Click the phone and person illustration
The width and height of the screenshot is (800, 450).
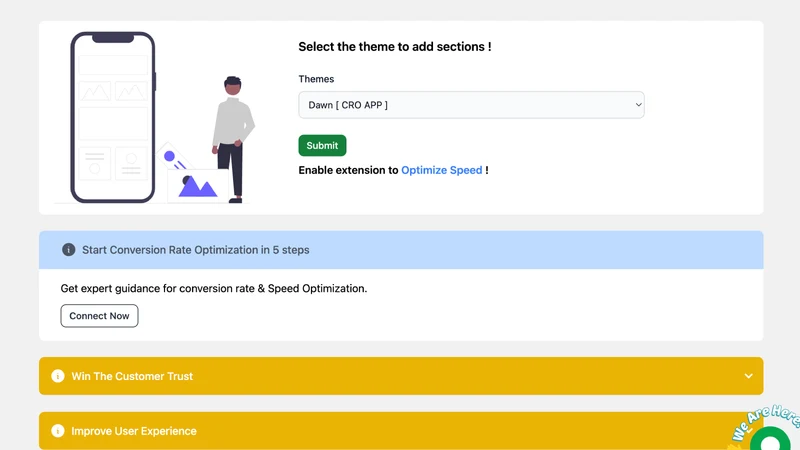(x=156, y=117)
